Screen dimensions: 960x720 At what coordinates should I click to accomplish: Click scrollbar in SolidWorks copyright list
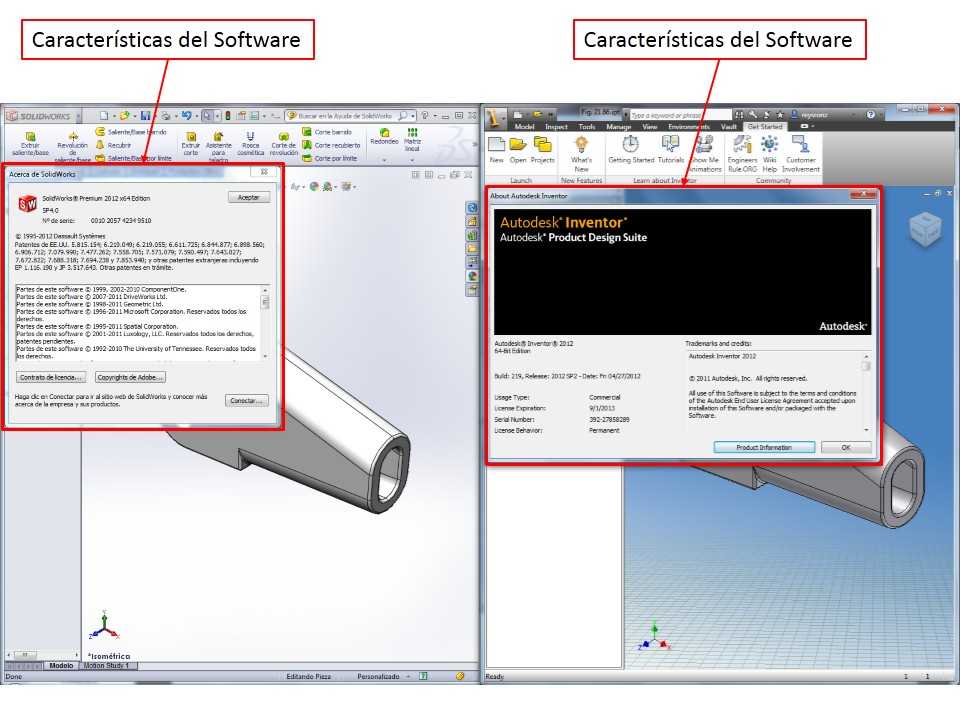tap(265, 323)
